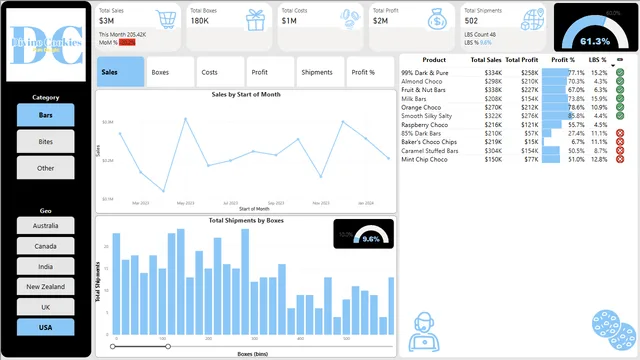Screen dimensions: 640x360
Task: Click the sort arrow under the status column
Action: 613,66
